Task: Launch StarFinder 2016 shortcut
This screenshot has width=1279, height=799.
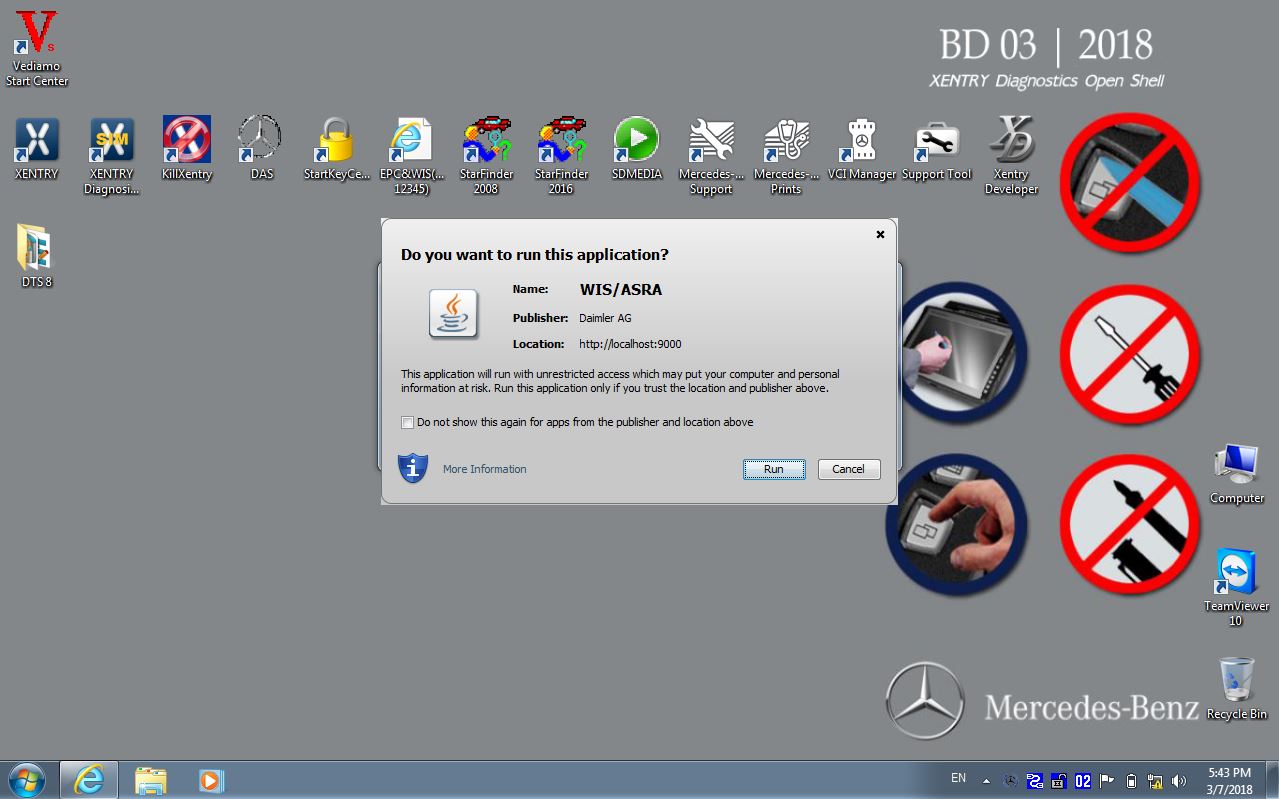Action: pos(561,155)
